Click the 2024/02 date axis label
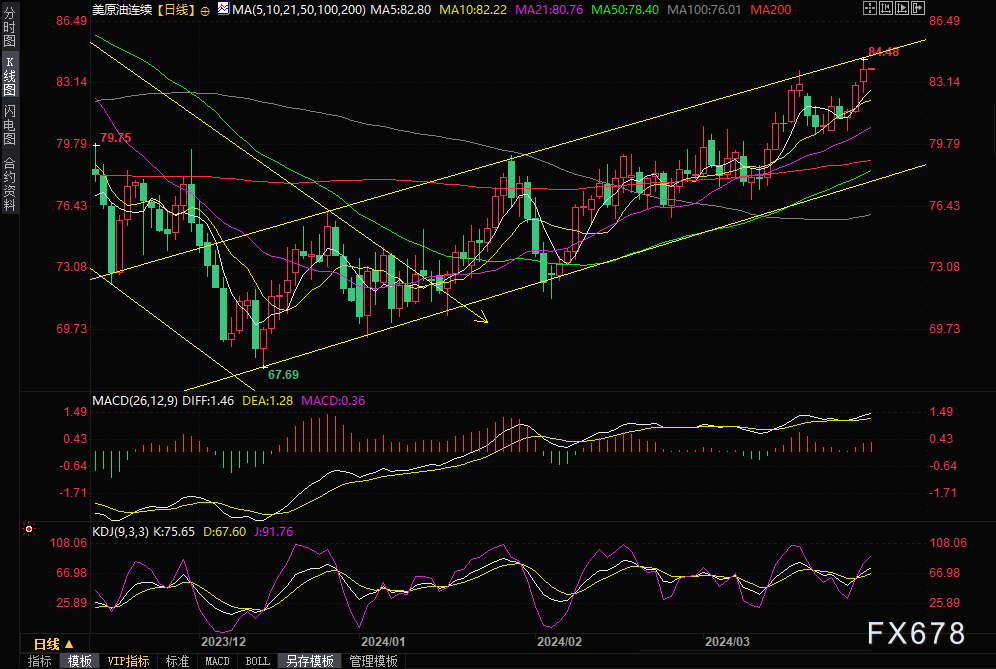Screen dimensions: 996x669 (x=559, y=642)
